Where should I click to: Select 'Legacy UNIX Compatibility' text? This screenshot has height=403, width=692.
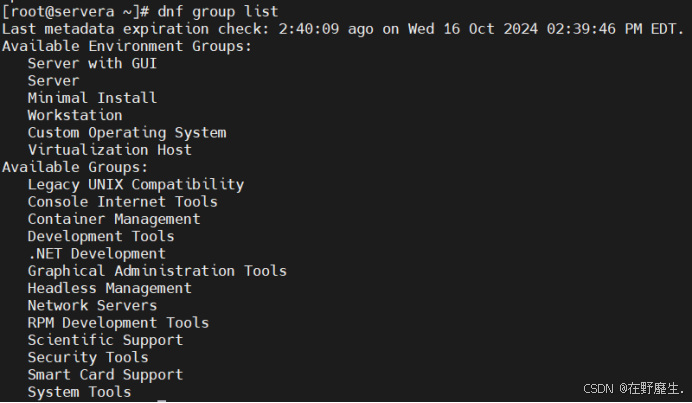(136, 185)
